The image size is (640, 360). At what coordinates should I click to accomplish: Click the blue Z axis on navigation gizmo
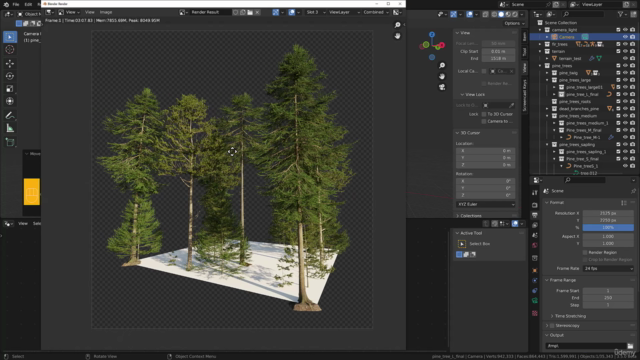pos(432,35)
